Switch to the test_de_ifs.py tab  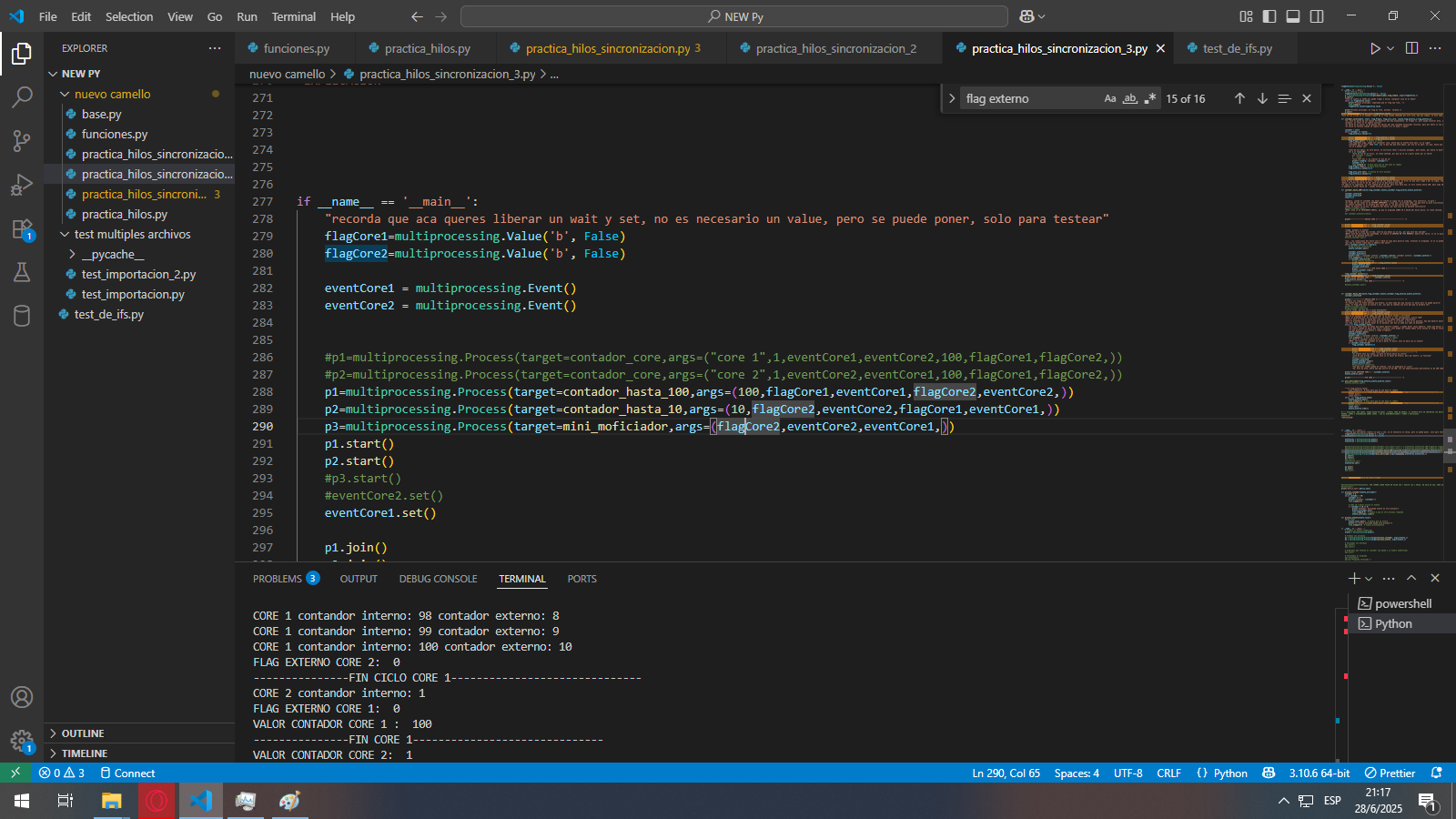1238,48
